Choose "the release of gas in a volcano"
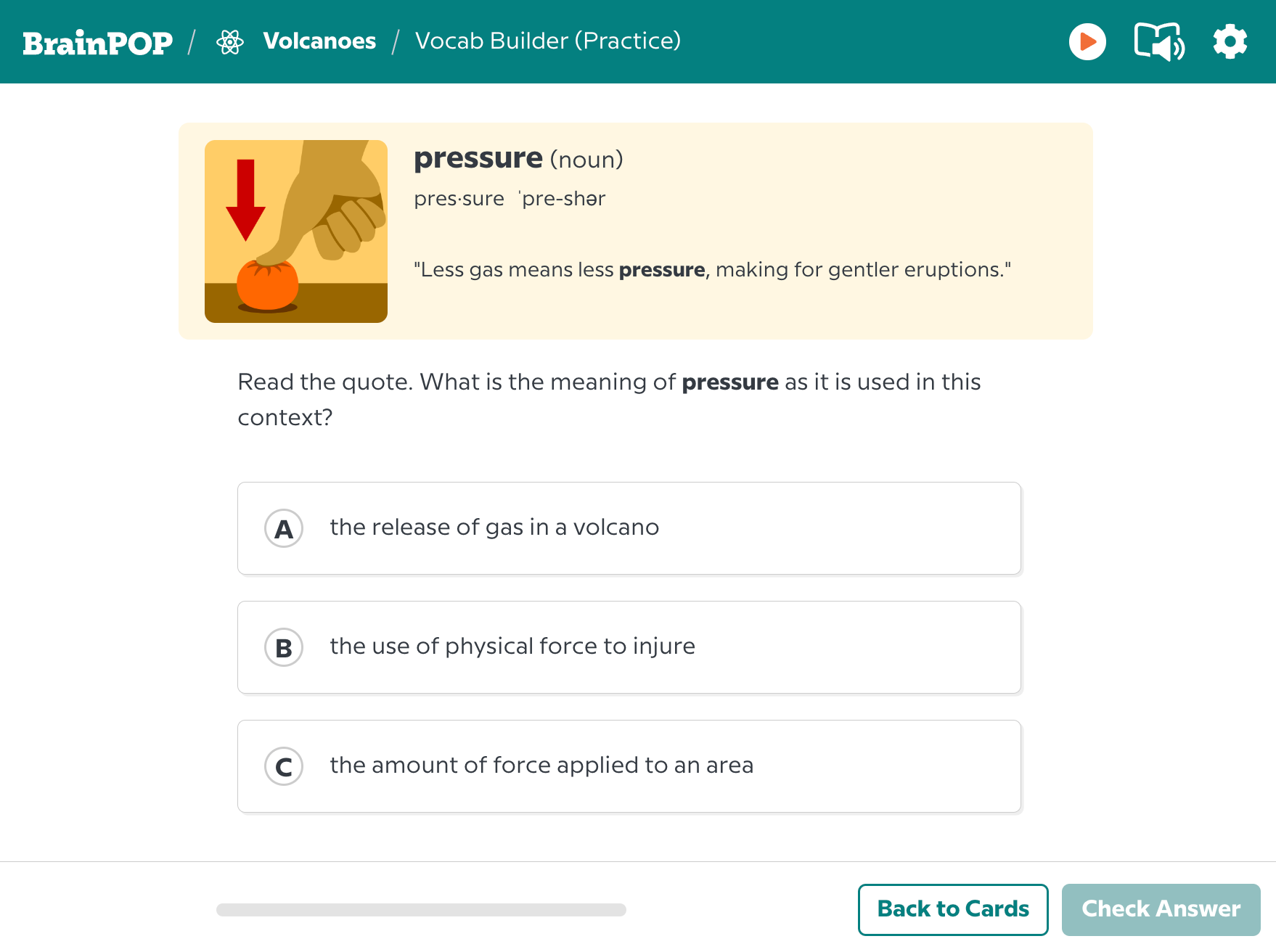Viewport: 1276px width, 952px height. (494, 528)
